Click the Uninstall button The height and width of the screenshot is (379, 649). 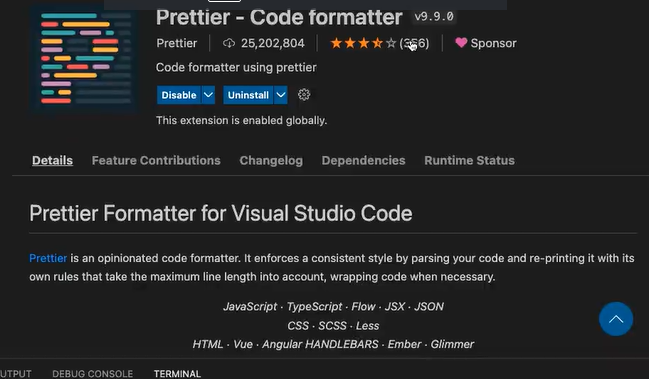[248, 95]
